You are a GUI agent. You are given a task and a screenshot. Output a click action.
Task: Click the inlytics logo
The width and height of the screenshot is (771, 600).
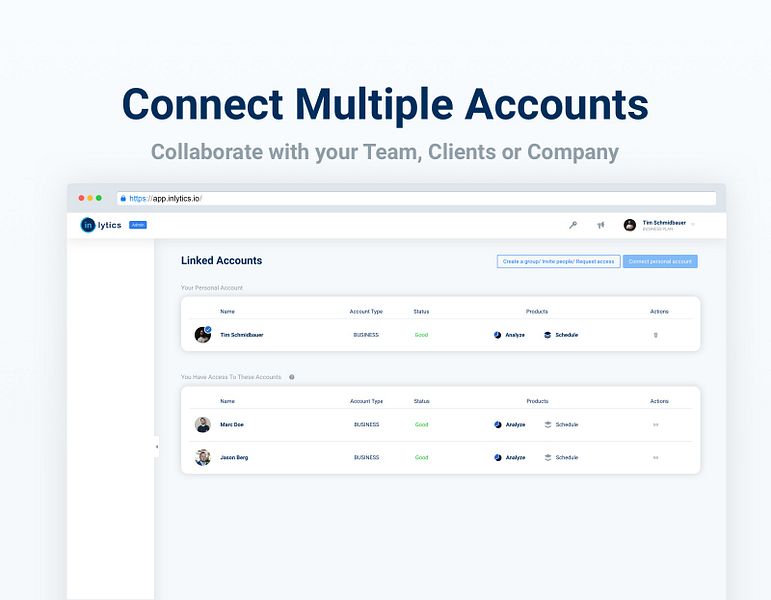pyautogui.click(x=101, y=225)
